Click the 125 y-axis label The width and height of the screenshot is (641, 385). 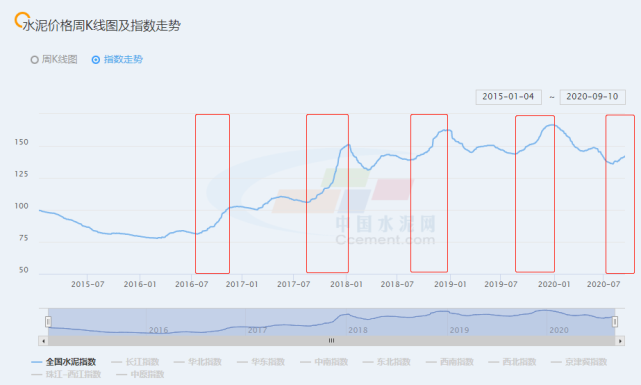(22, 174)
